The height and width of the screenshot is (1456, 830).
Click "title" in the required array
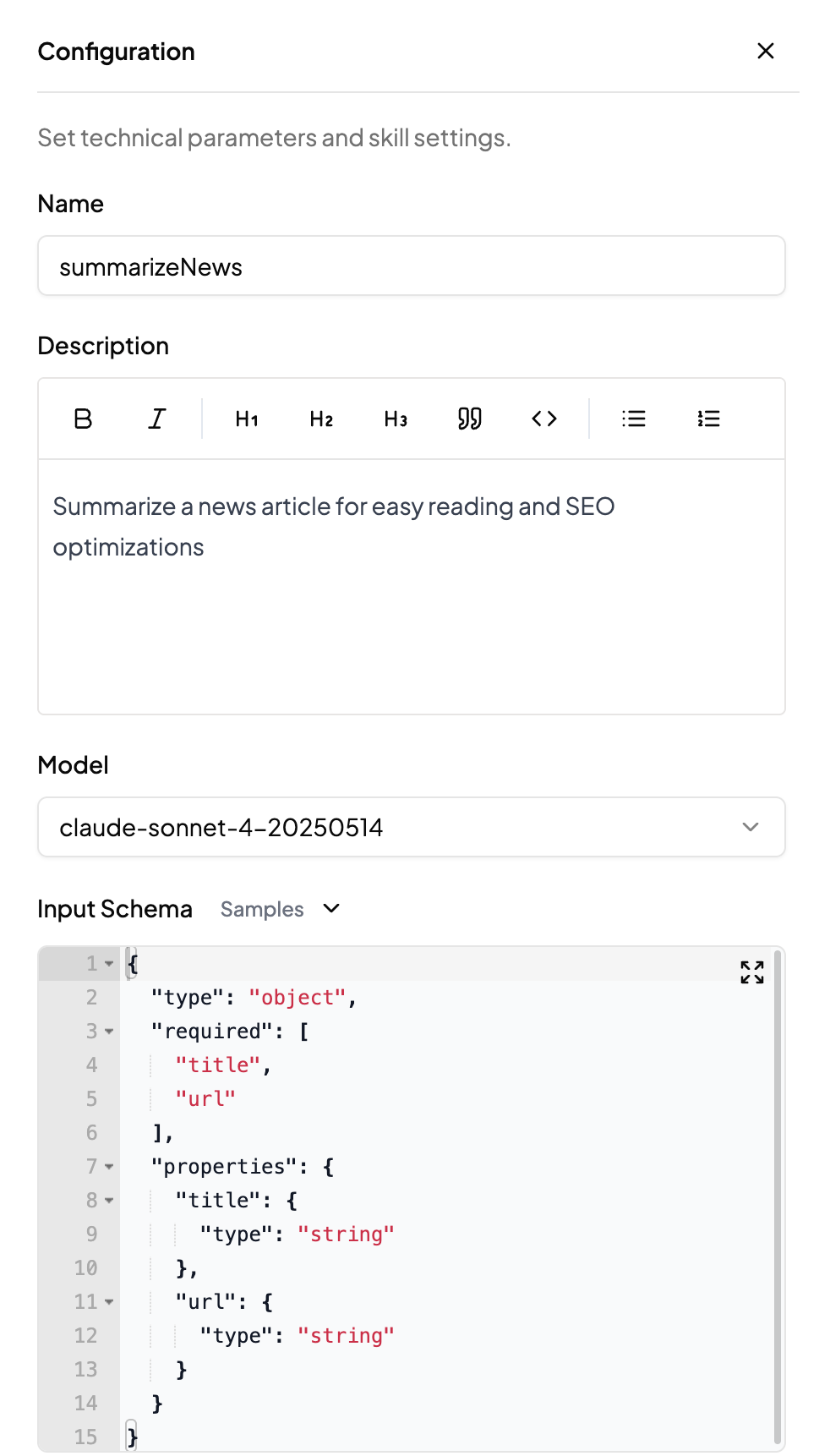tap(218, 1065)
